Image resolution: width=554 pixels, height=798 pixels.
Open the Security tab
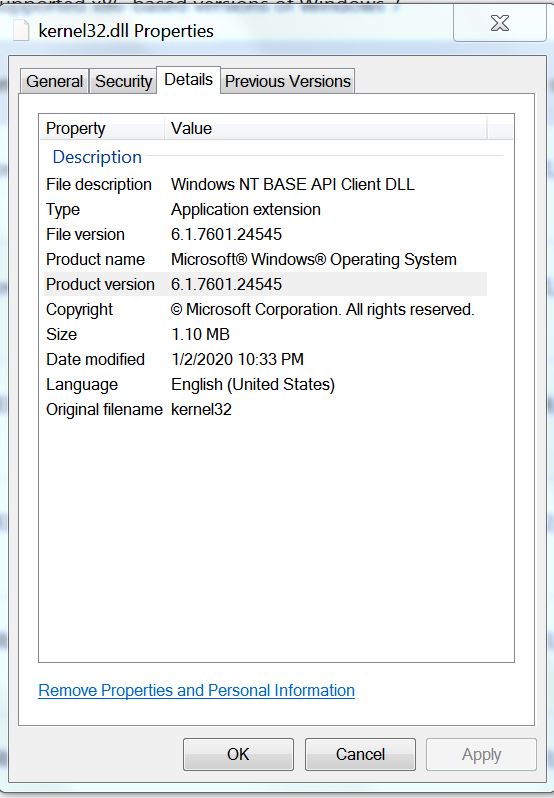pyautogui.click(x=124, y=81)
